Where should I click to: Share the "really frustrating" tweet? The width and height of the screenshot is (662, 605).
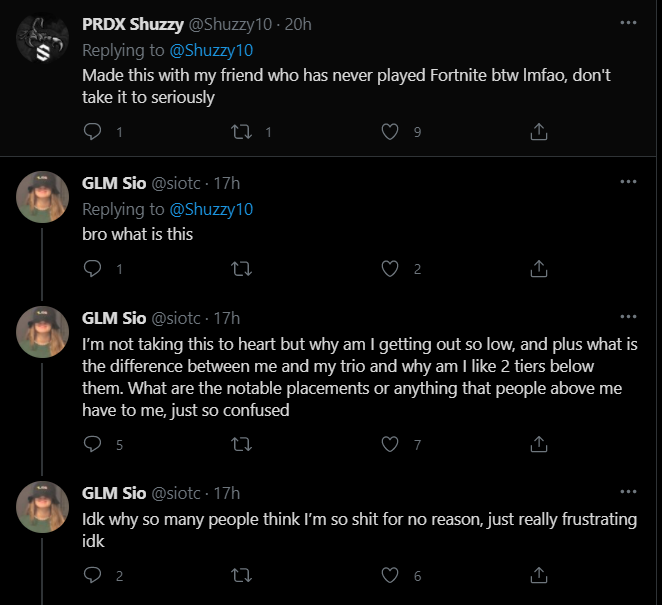[538, 575]
